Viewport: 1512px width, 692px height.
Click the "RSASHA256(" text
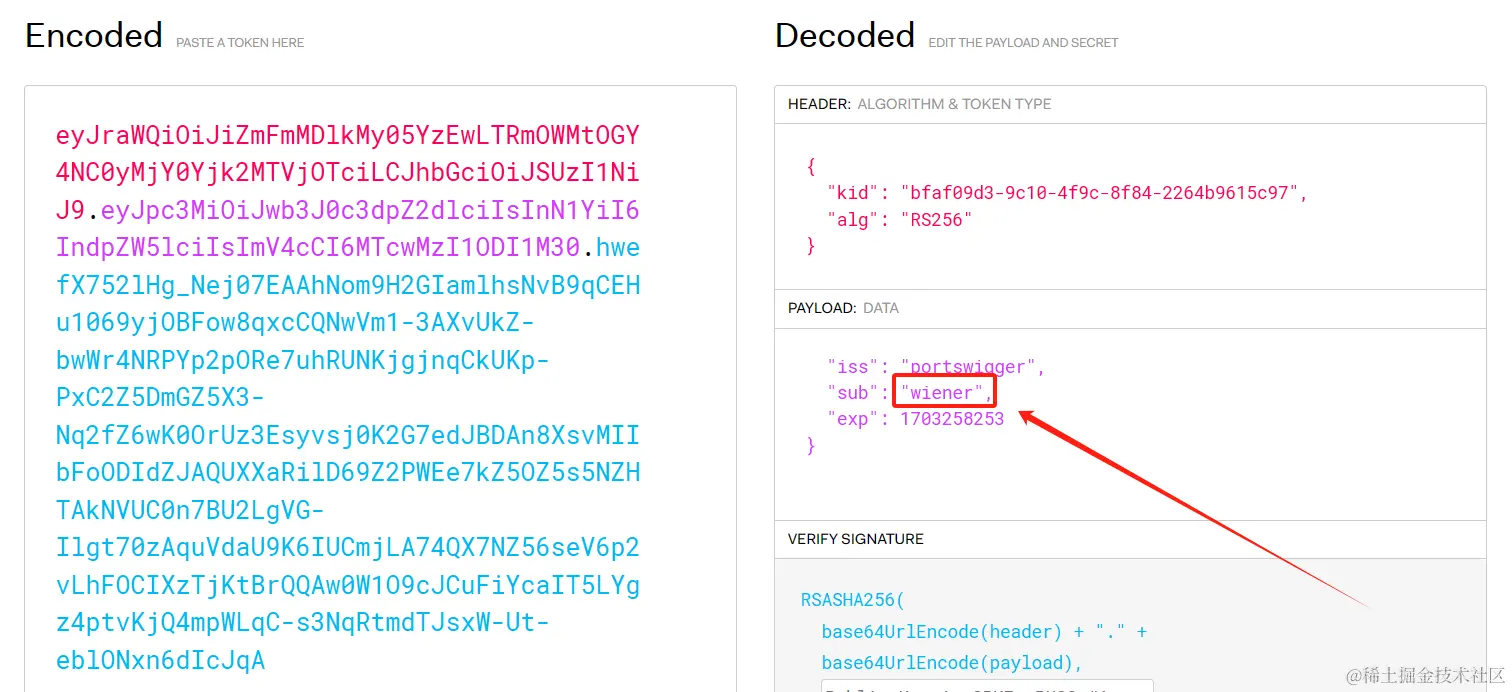coord(852,601)
